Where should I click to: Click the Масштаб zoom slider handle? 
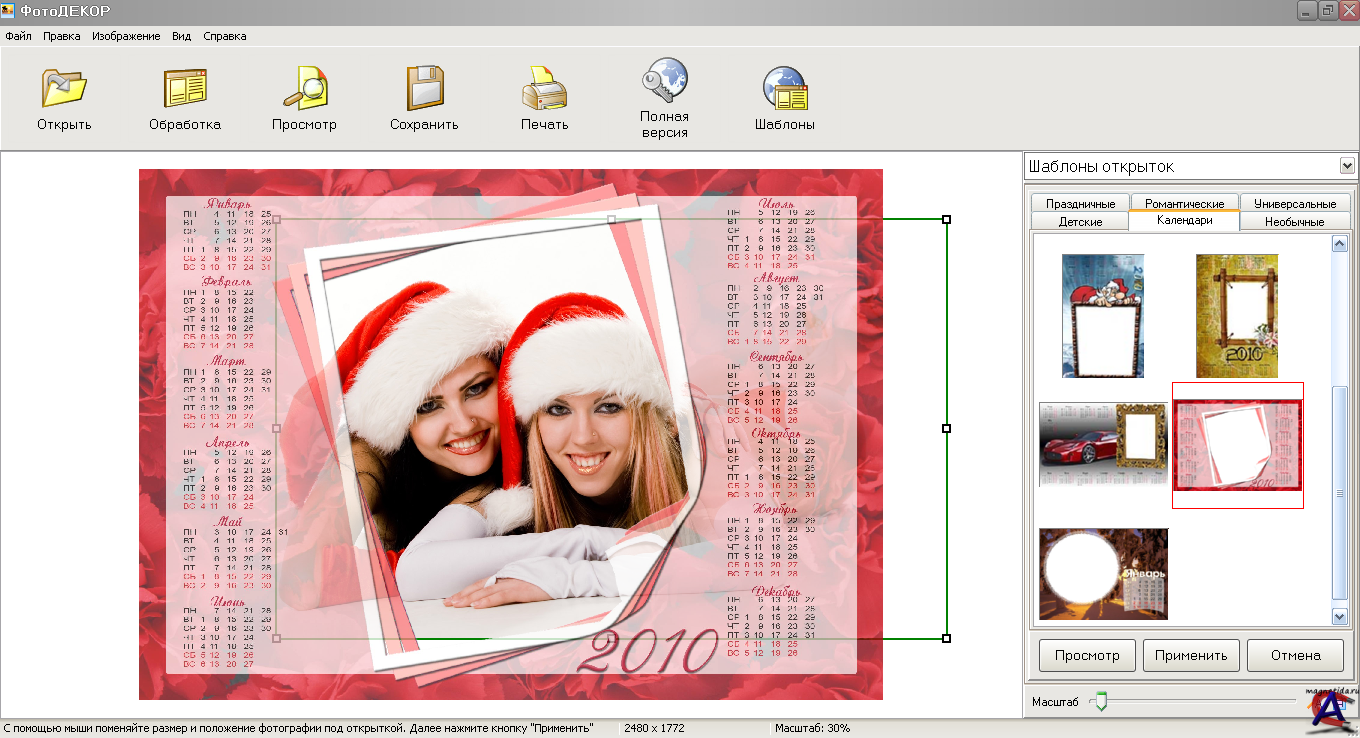pyautogui.click(x=1101, y=702)
